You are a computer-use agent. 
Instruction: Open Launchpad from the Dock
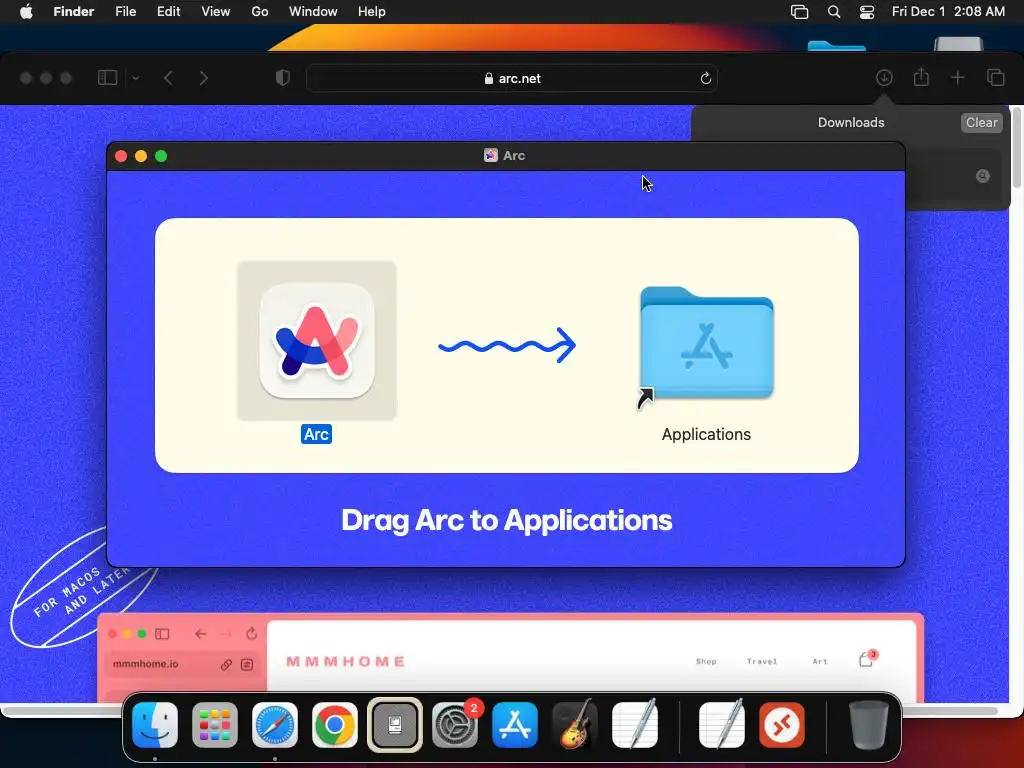pyautogui.click(x=215, y=725)
